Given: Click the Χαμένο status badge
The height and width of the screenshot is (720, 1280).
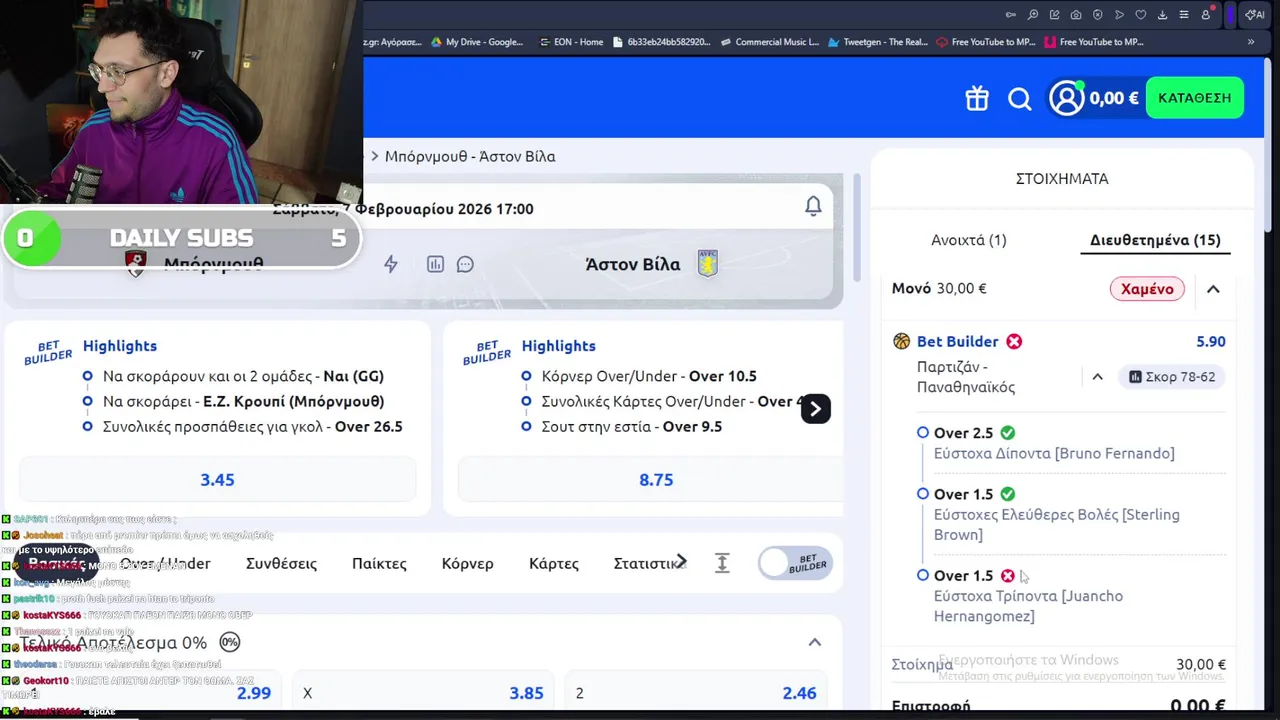Looking at the screenshot, I should point(1147,289).
